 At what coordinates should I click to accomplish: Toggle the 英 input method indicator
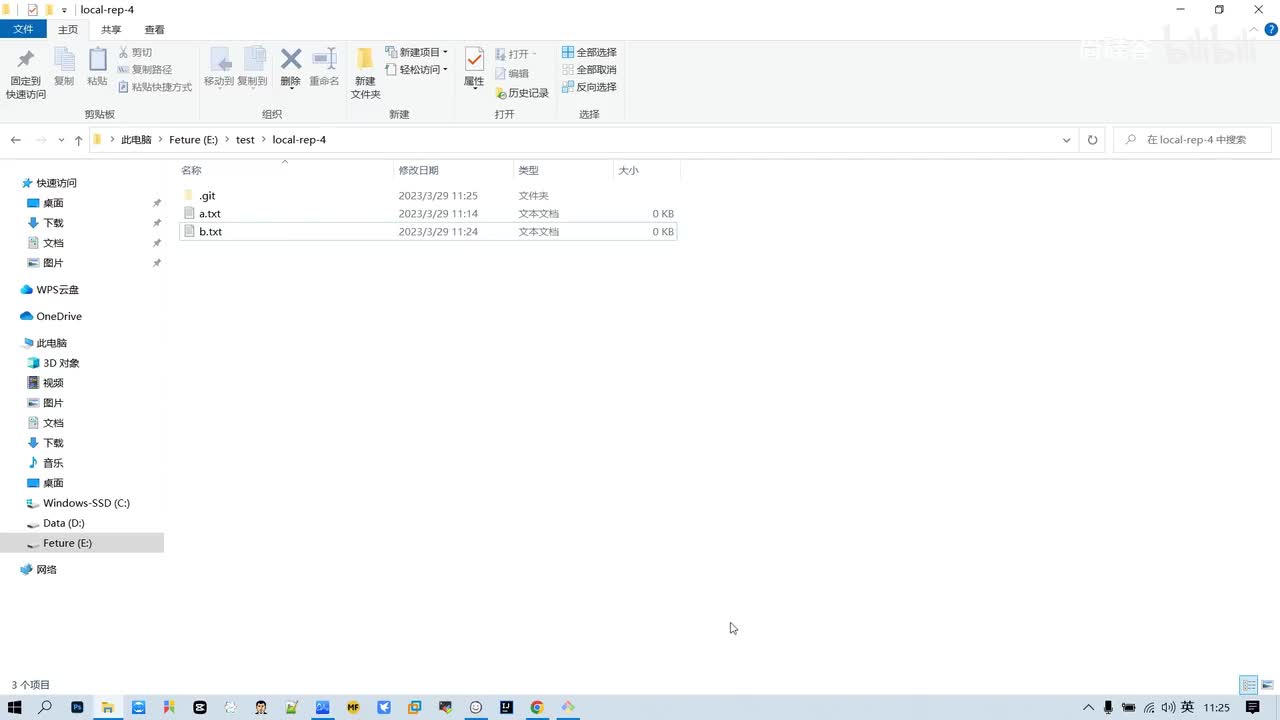coord(1188,707)
